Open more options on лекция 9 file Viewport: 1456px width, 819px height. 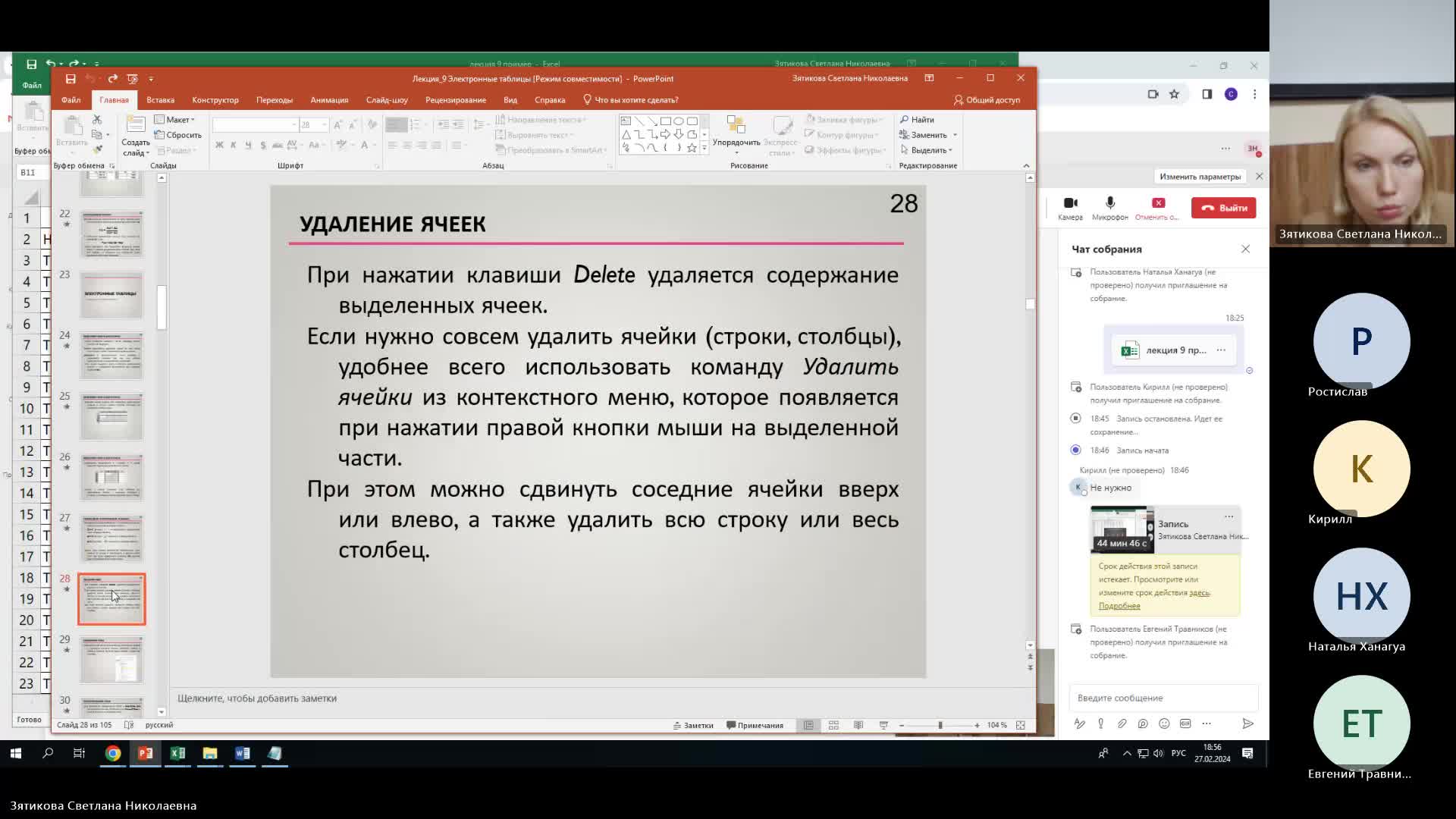click(1221, 350)
